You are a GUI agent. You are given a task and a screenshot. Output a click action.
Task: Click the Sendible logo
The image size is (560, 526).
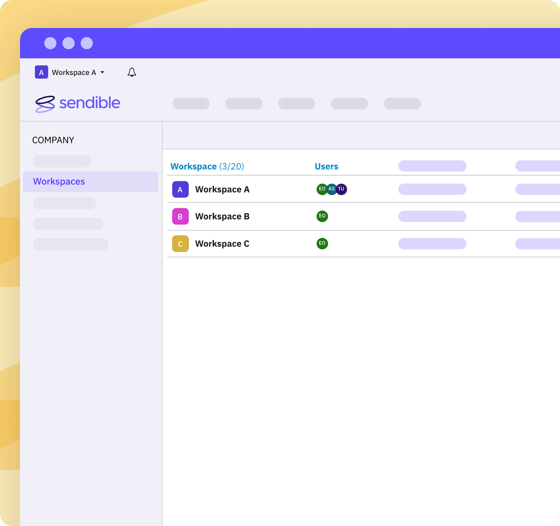tap(78, 104)
